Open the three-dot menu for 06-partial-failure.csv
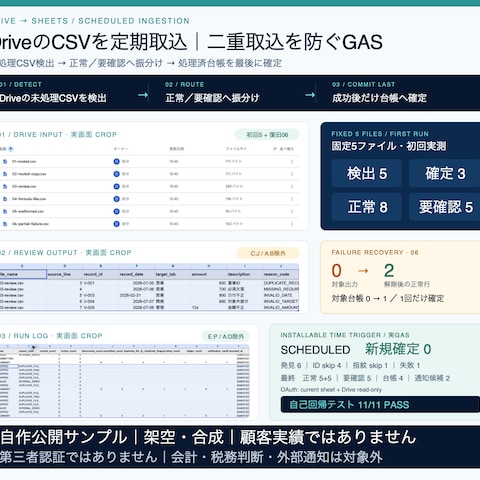This screenshot has height=480, width=480. (x=292, y=224)
